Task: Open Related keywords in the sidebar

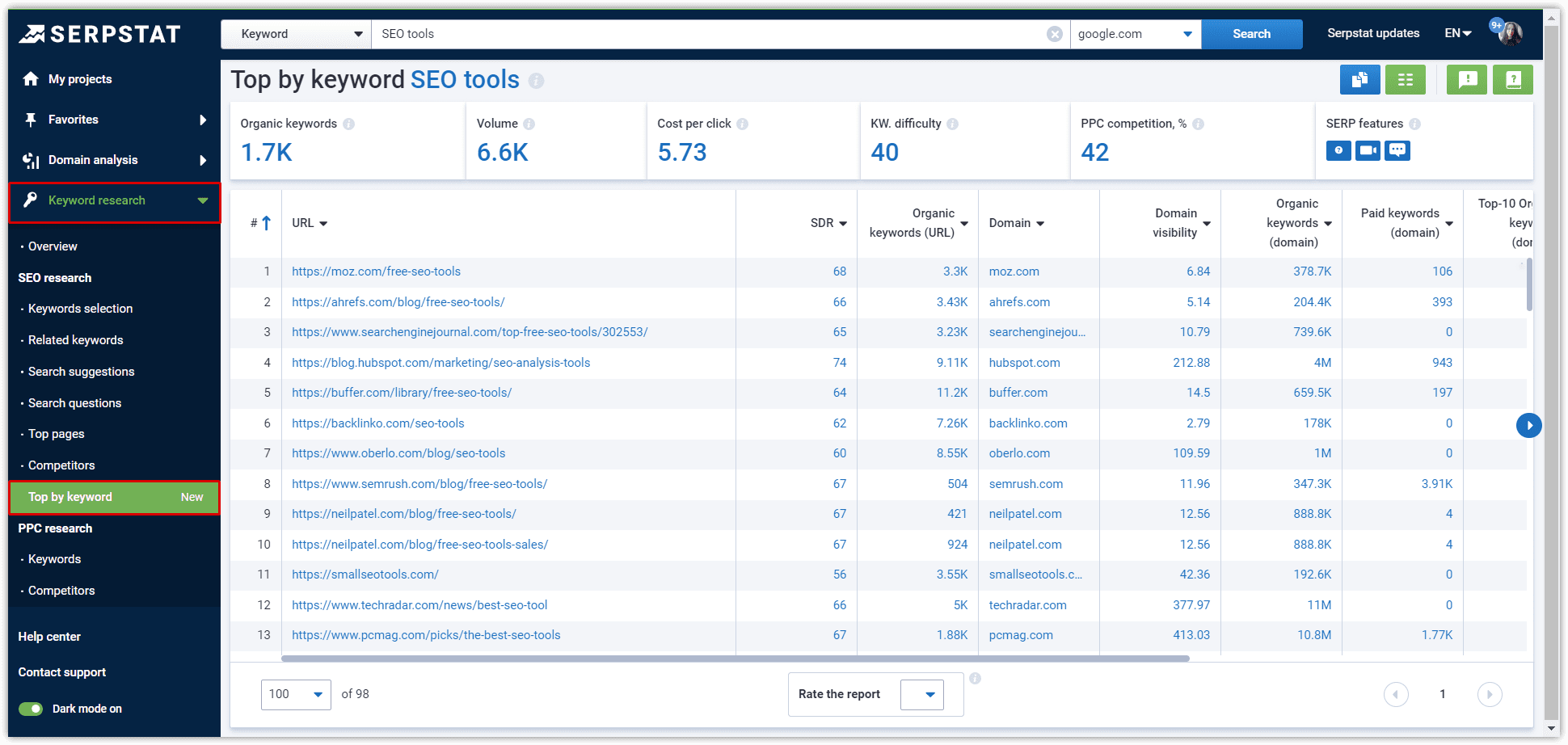Action: tap(75, 340)
